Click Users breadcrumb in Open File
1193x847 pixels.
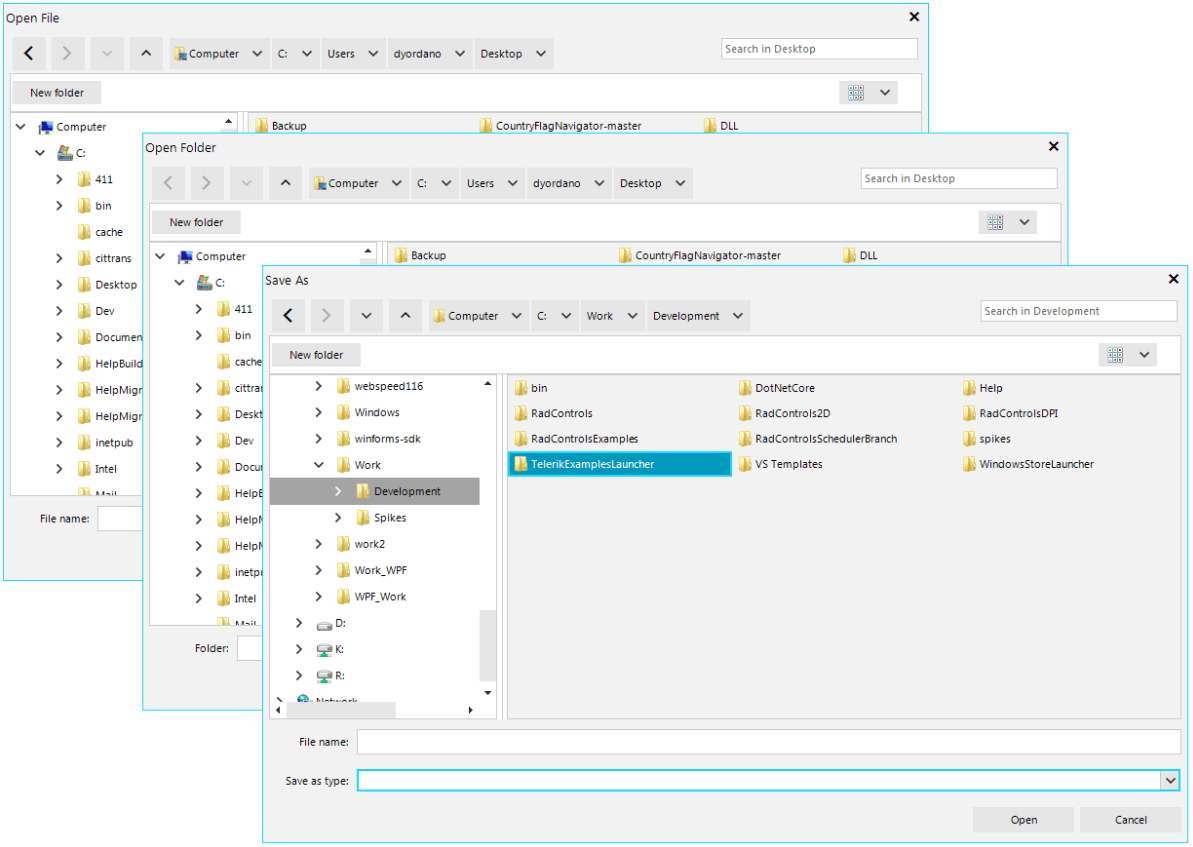tap(341, 54)
